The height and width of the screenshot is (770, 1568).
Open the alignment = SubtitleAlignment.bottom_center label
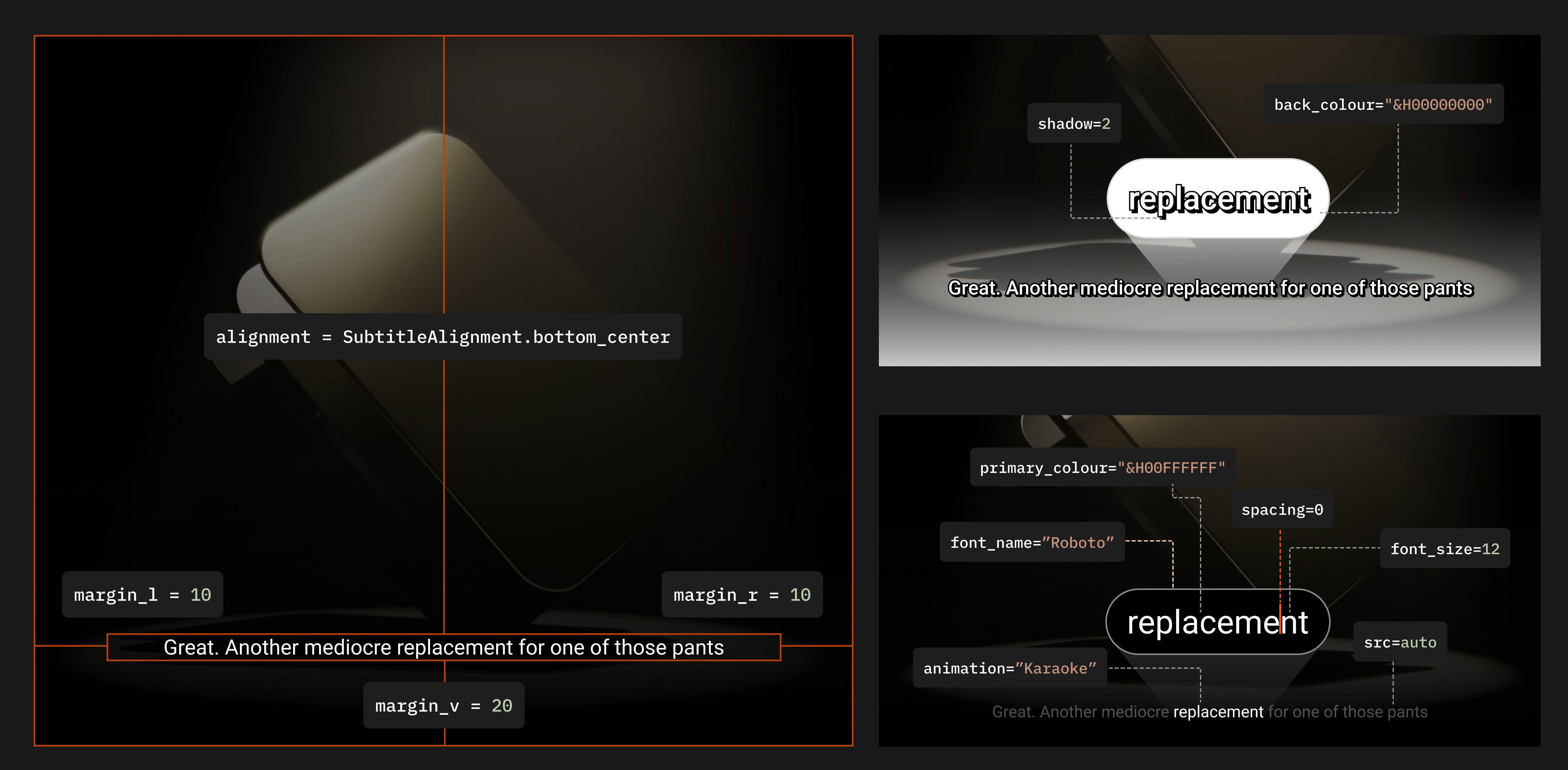coord(443,337)
